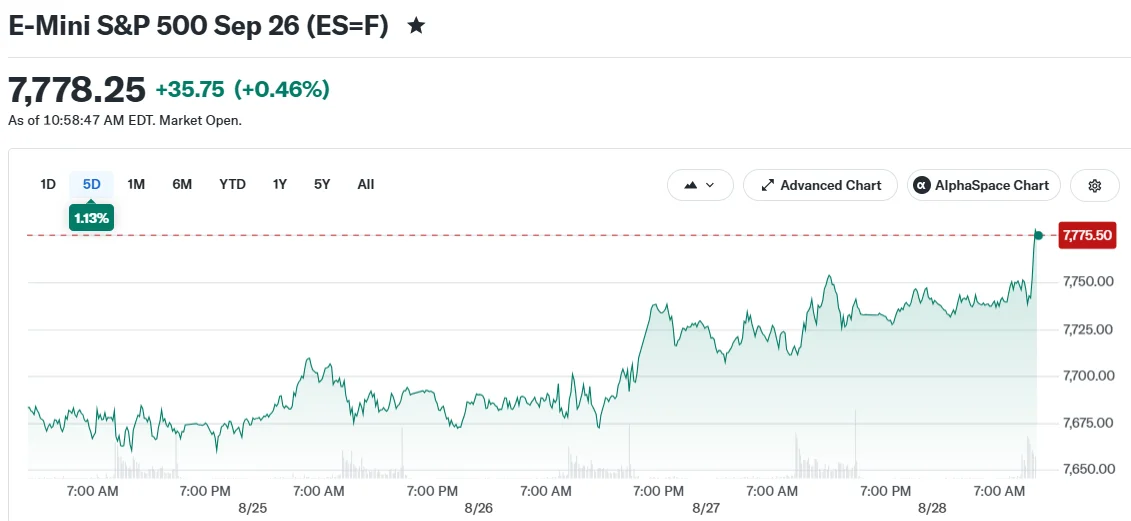This screenshot has width=1131, height=521.
Task: Select the All time range
Action: 366,184
